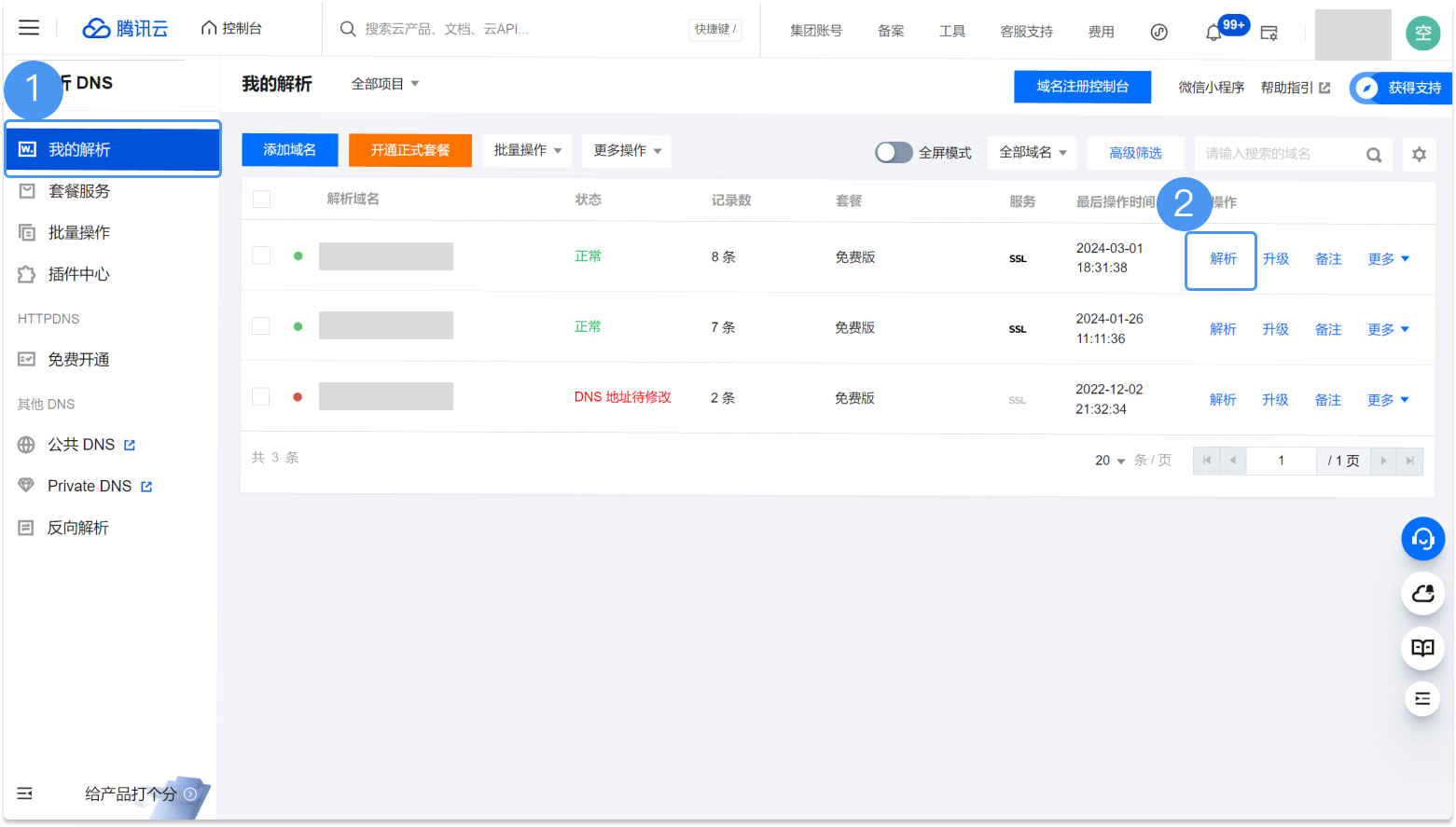Click the documentation book floating icon
The height and width of the screenshot is (827, 1456).
[x=1422, y=648]
